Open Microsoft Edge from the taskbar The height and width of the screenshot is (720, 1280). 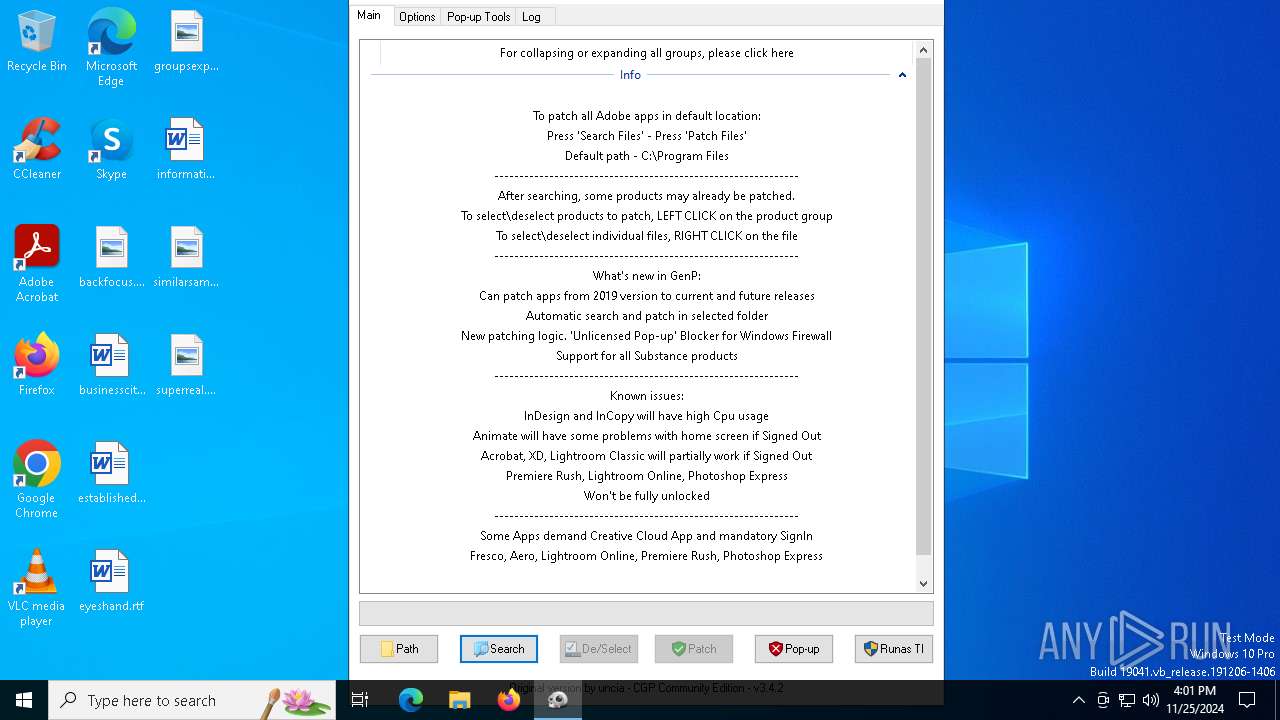click(x=410, y=700)
